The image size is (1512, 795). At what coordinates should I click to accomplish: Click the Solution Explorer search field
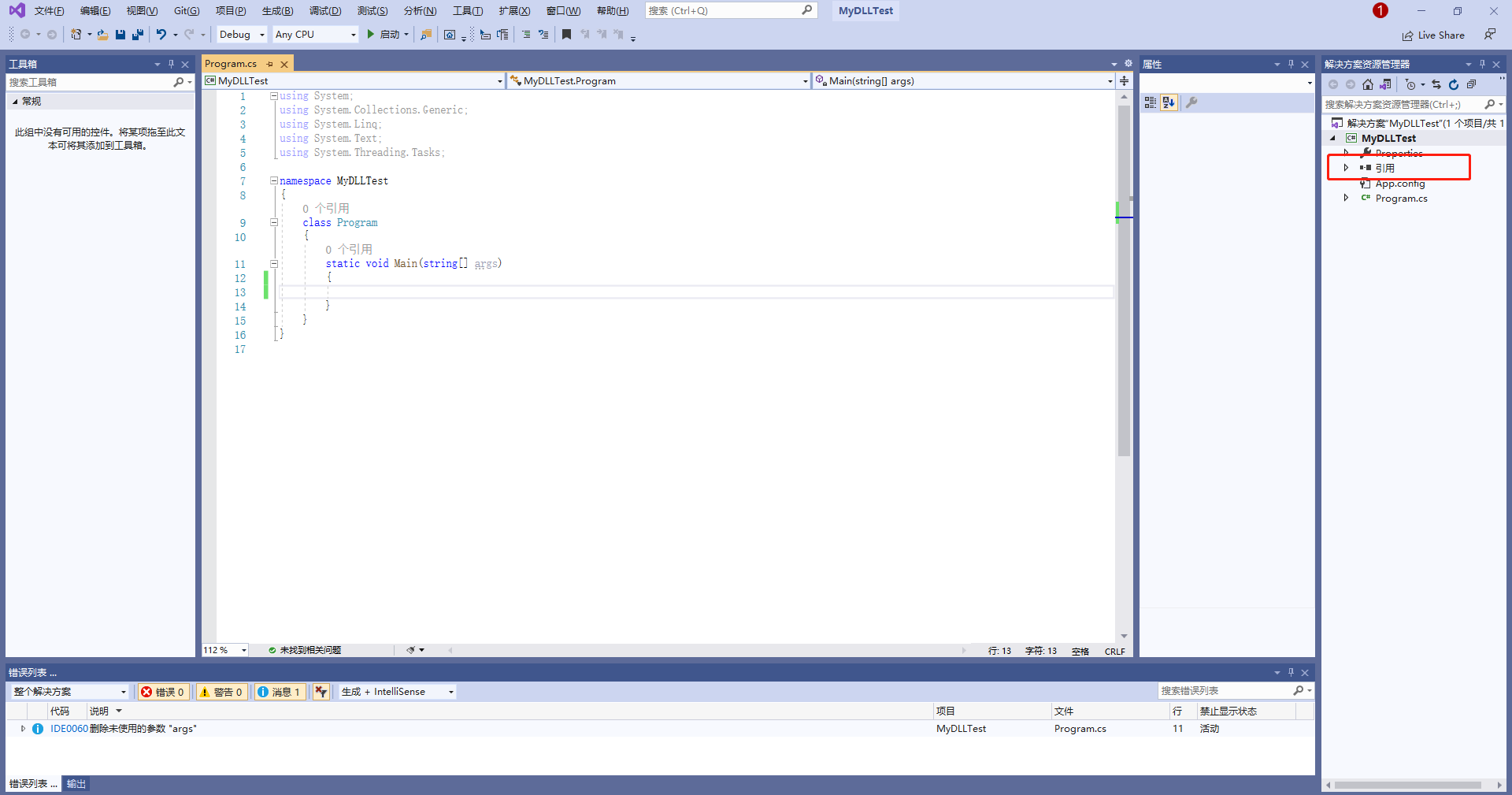pyautogui.click(x=1413, y=104)
